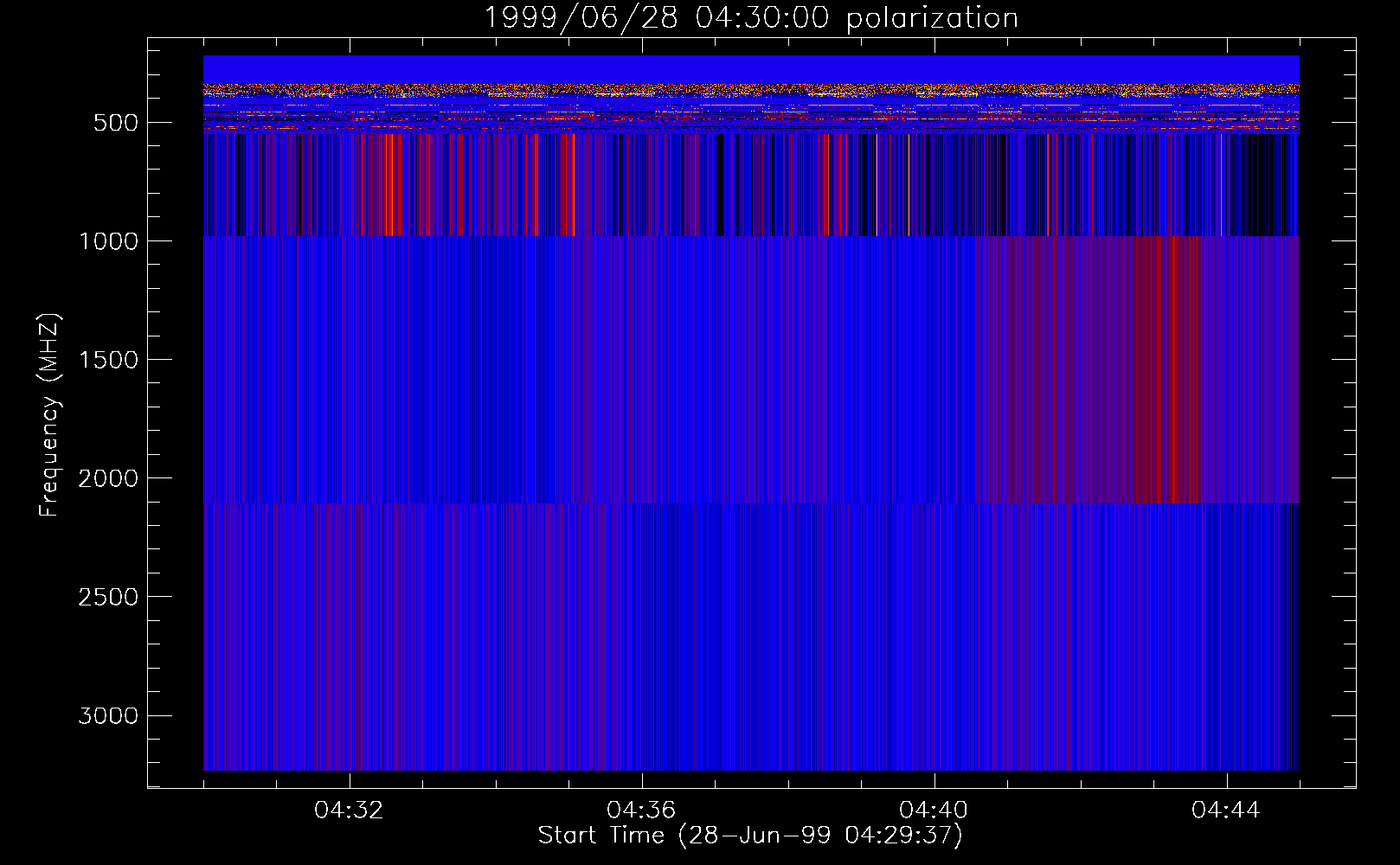The image size is (1400, 865).
Task: Select the 2500 frequency axis label
Action: tap(108, 597)
